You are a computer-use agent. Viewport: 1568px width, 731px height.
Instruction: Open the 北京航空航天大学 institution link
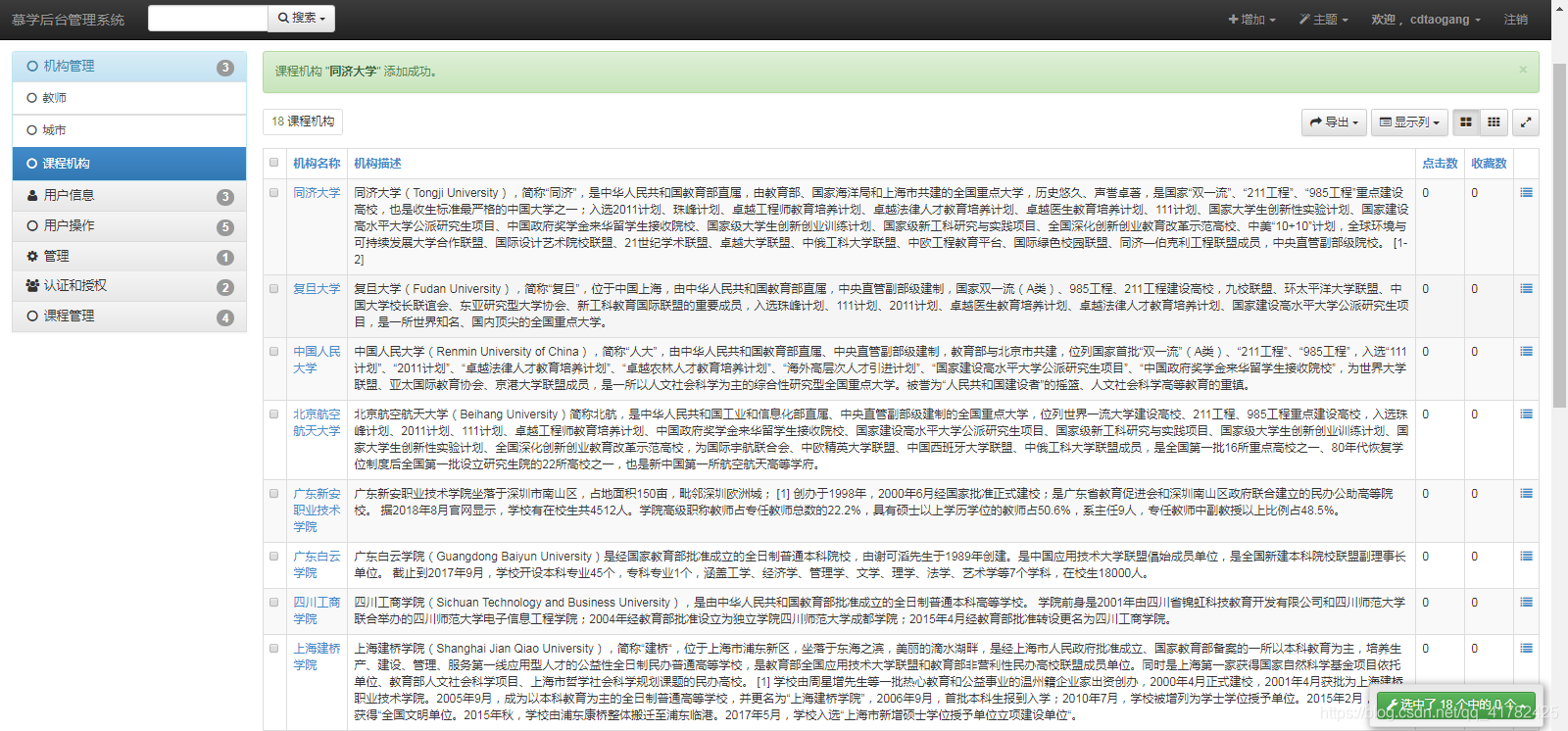[317, 422]
